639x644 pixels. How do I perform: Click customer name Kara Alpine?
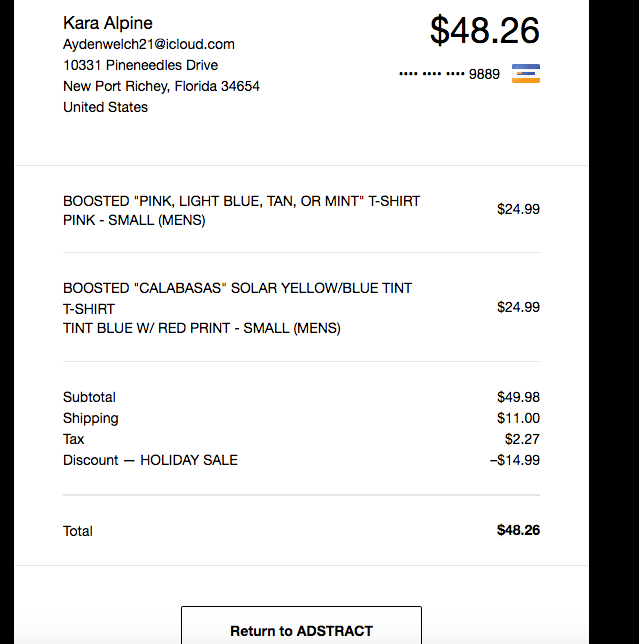108,23
